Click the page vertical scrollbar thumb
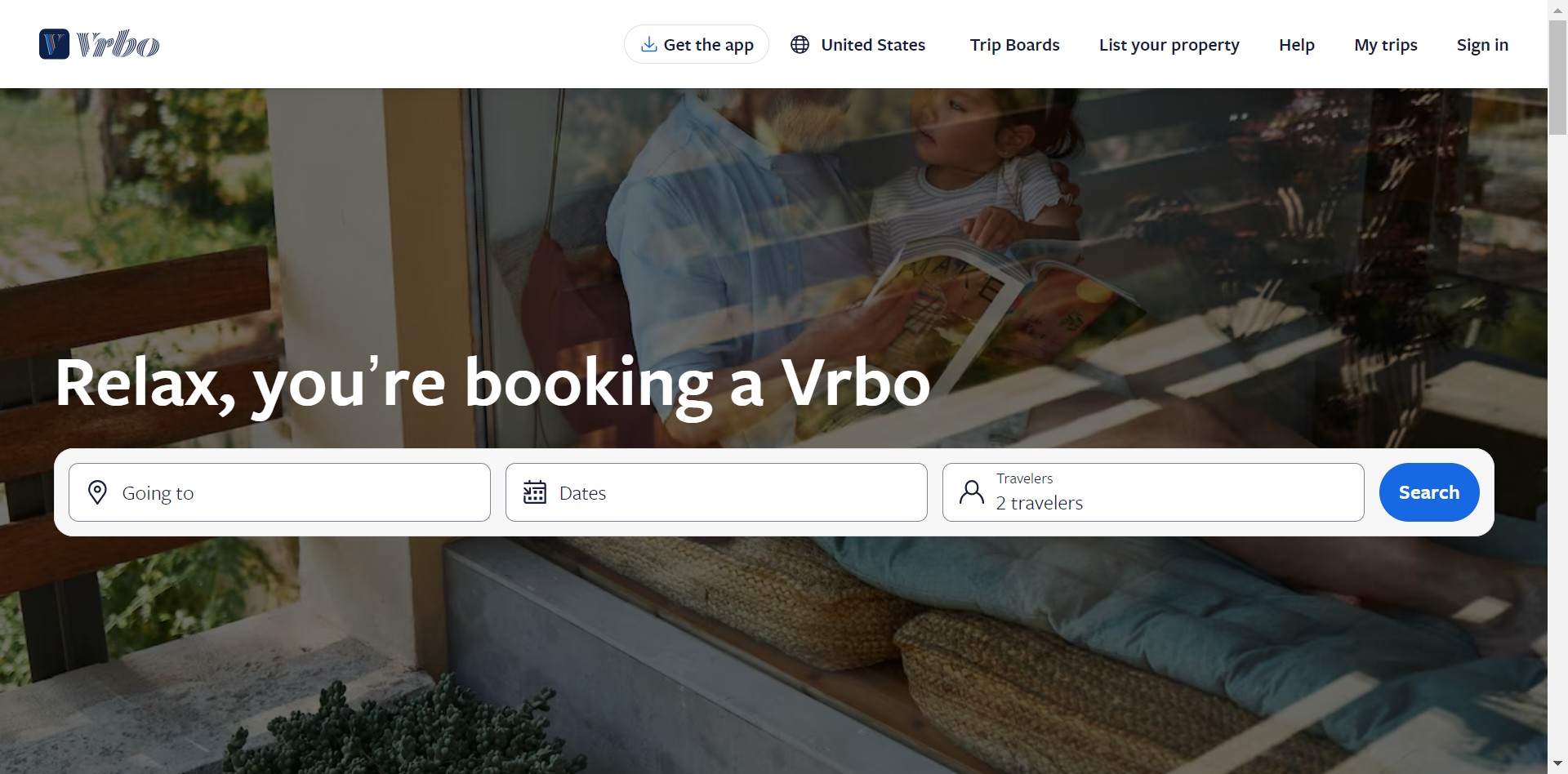The width and height of the screenshot is (1568, 774). [x=1558, y=78]
